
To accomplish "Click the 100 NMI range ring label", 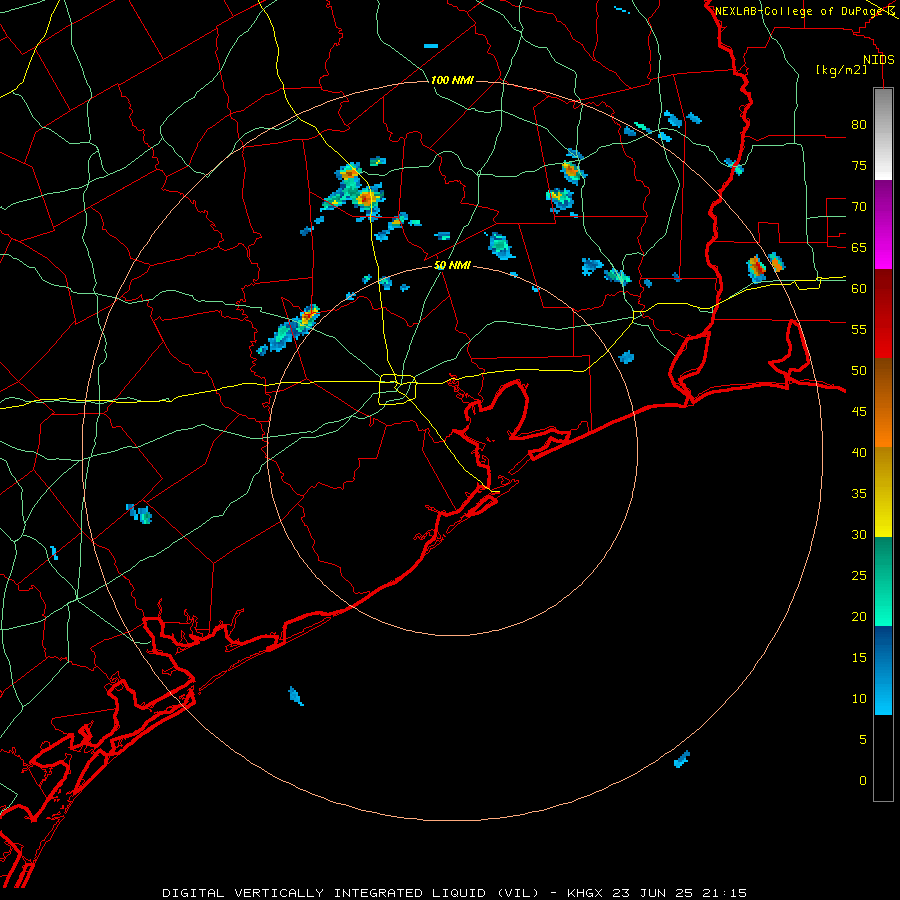I will [x=452, y=80].
